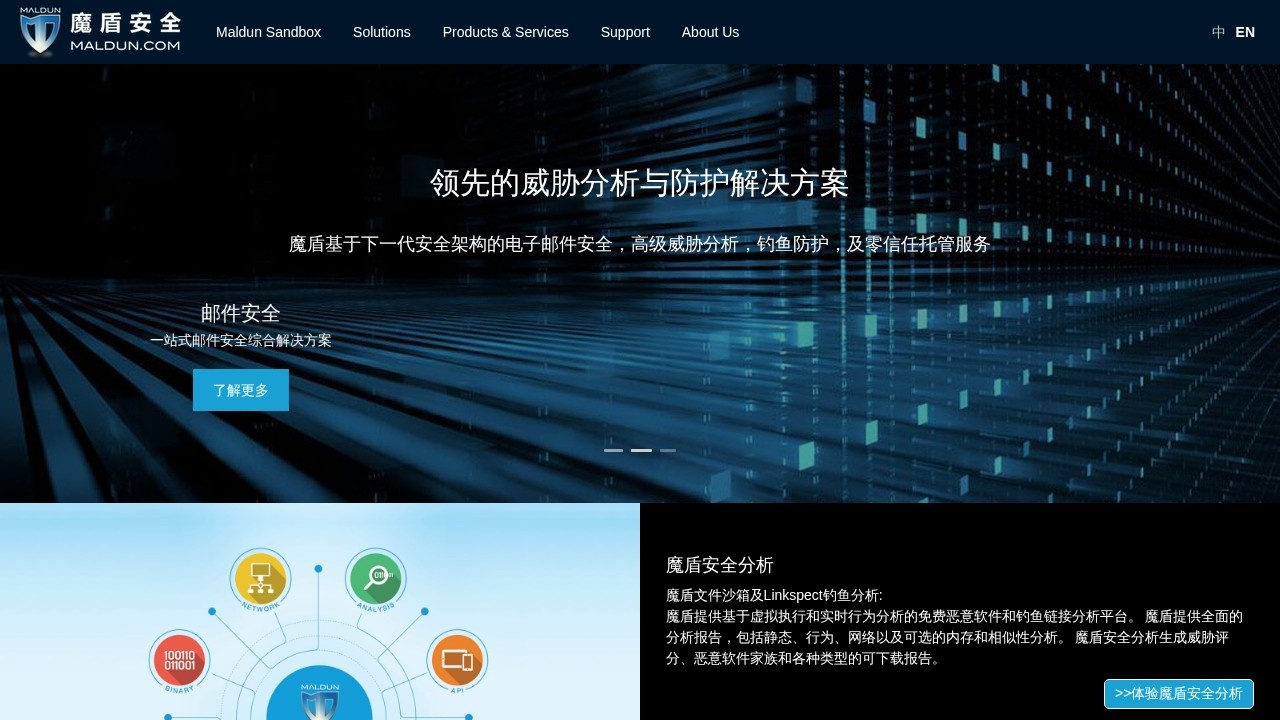Switch language to EN
The width and height of the screenshot is (1280, 720).
click(1245, 32)
